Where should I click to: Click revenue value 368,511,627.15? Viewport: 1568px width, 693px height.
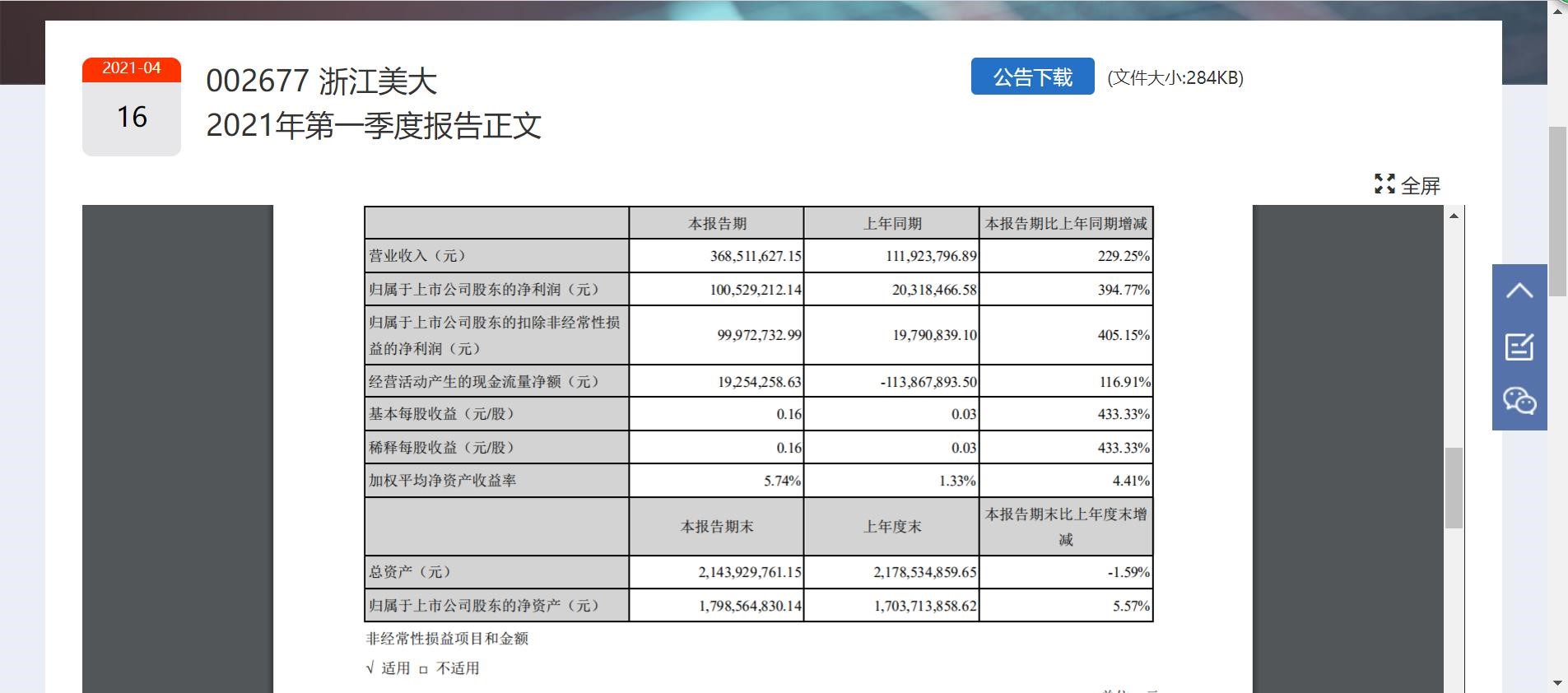point(756,256)
